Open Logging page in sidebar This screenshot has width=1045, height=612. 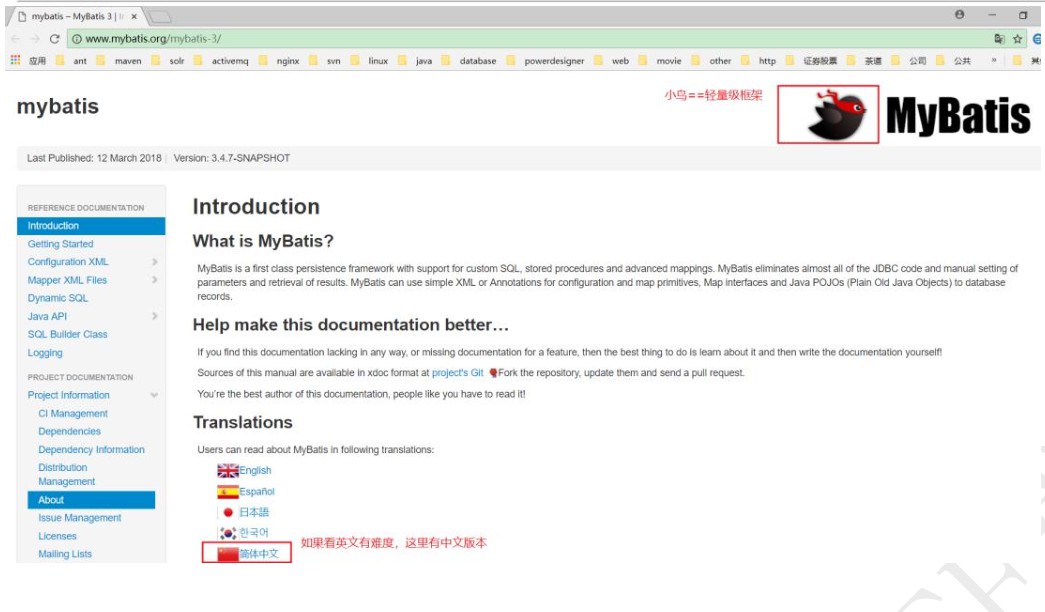45,353
